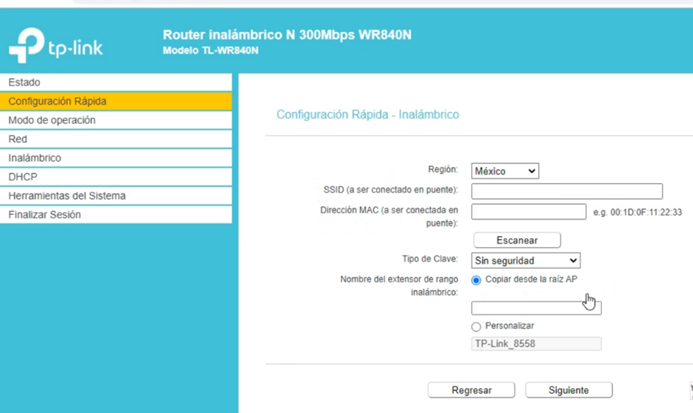Screen dimensions: 693x413
Task: Open the Estado menu item
Action: (116, 82)
